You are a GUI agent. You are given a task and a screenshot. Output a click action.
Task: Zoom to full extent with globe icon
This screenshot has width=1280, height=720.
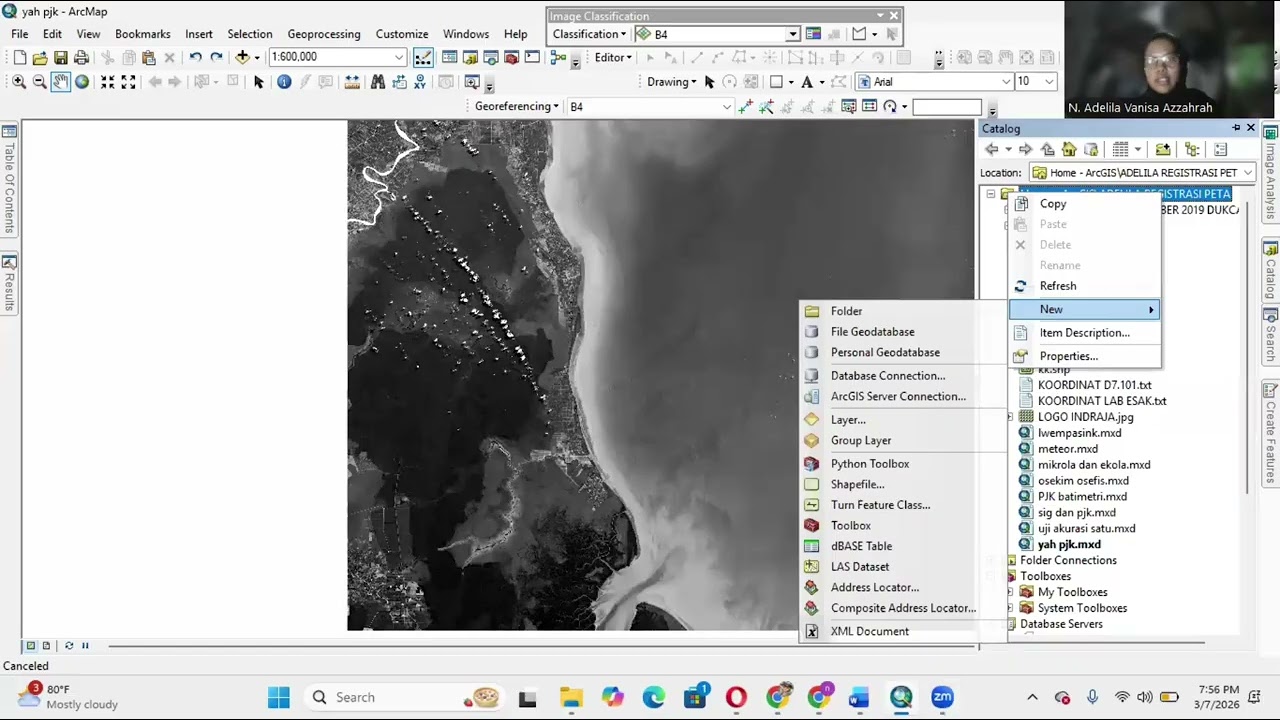pos(82,82)
